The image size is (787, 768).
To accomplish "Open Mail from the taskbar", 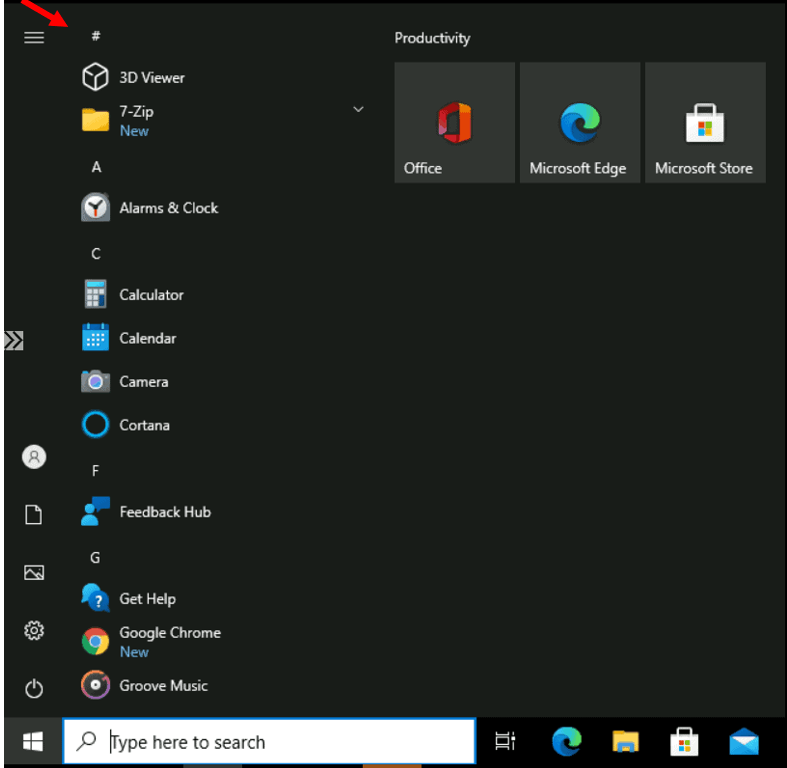I will (744, 742).
